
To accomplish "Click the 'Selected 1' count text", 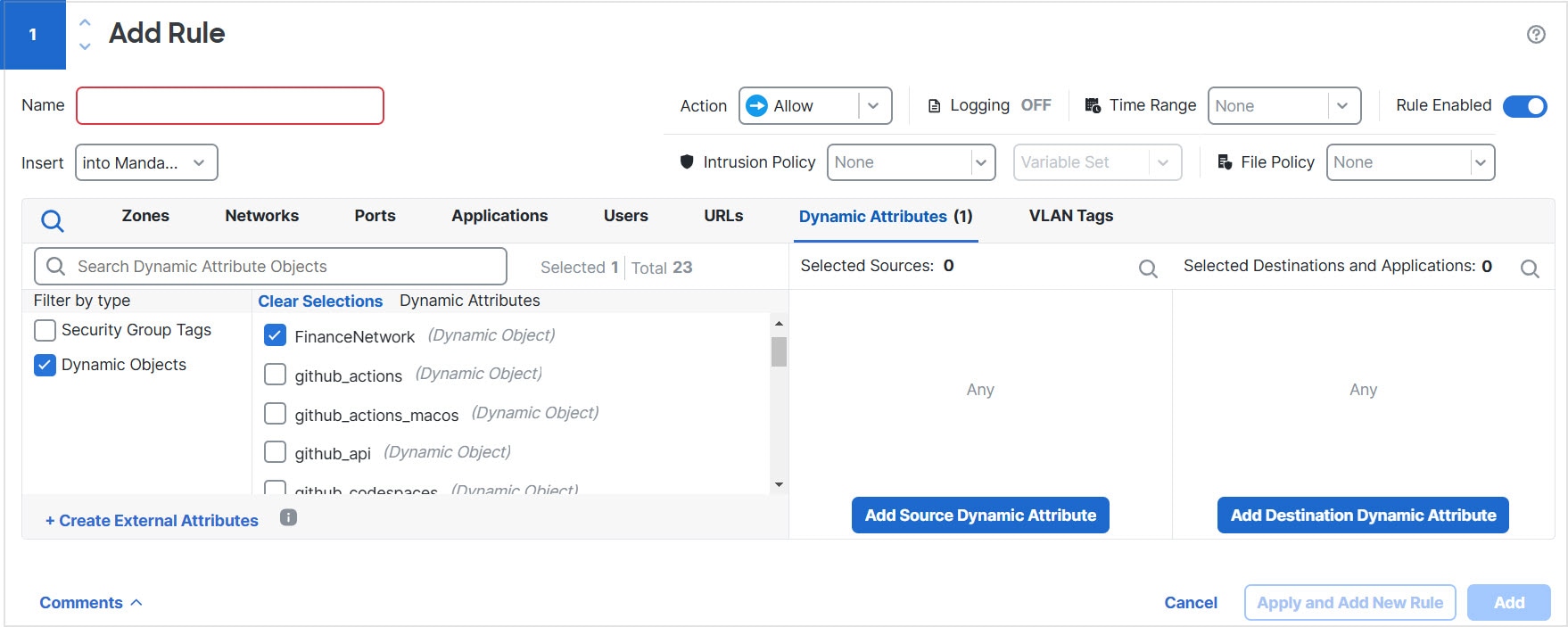I will [x=579, y=268].
